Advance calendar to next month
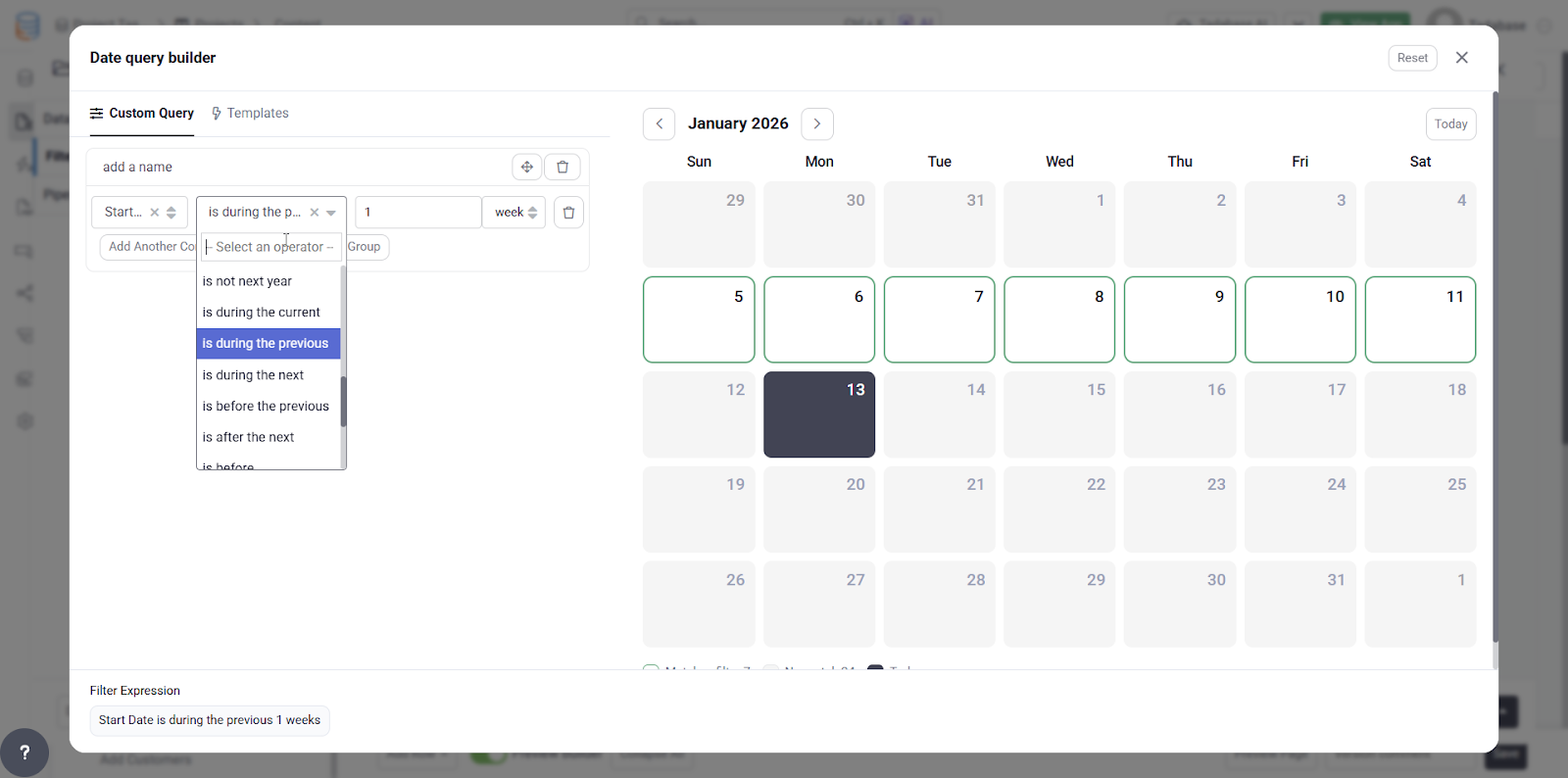The width and height of the screenshot is (1568, 778). coord(817,124)
